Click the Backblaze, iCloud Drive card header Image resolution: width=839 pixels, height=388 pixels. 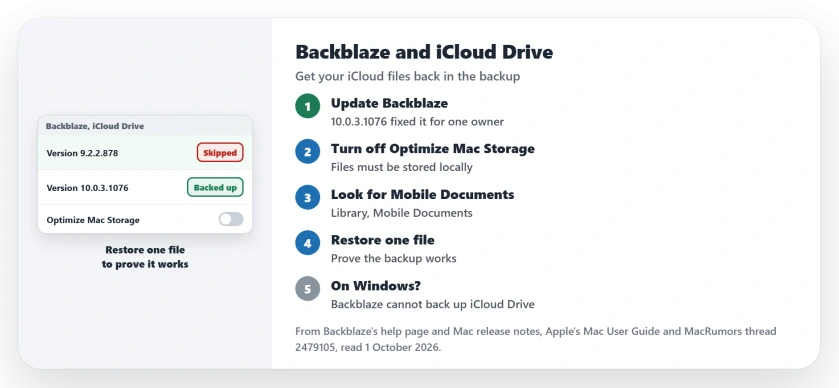[145, 126]
